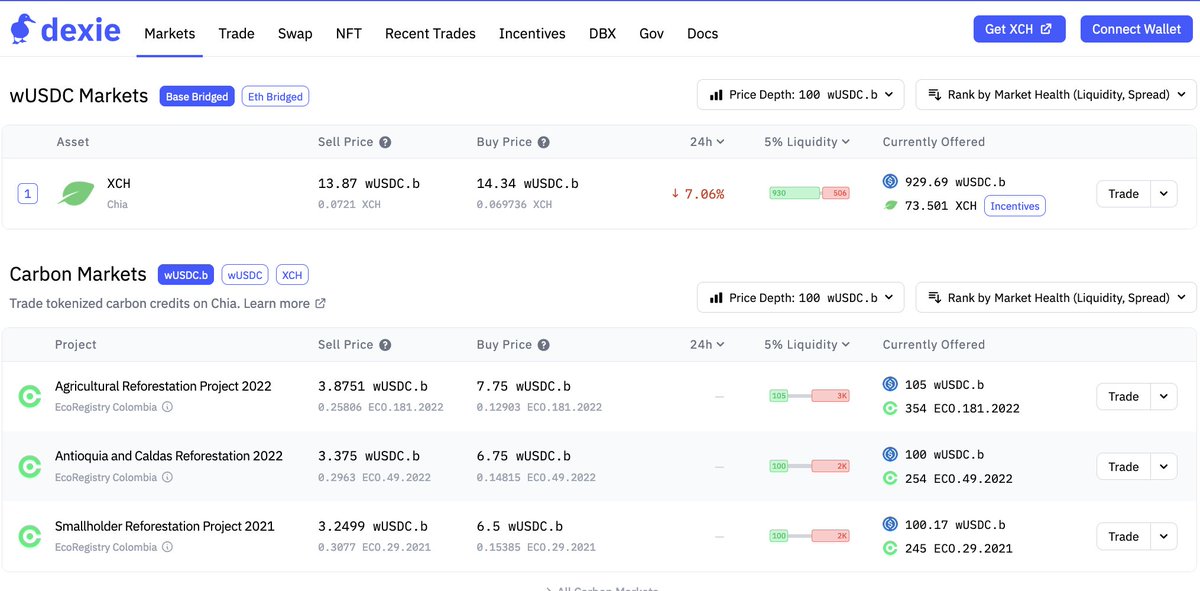Open the Incentives navigation tab

(532, 33)
